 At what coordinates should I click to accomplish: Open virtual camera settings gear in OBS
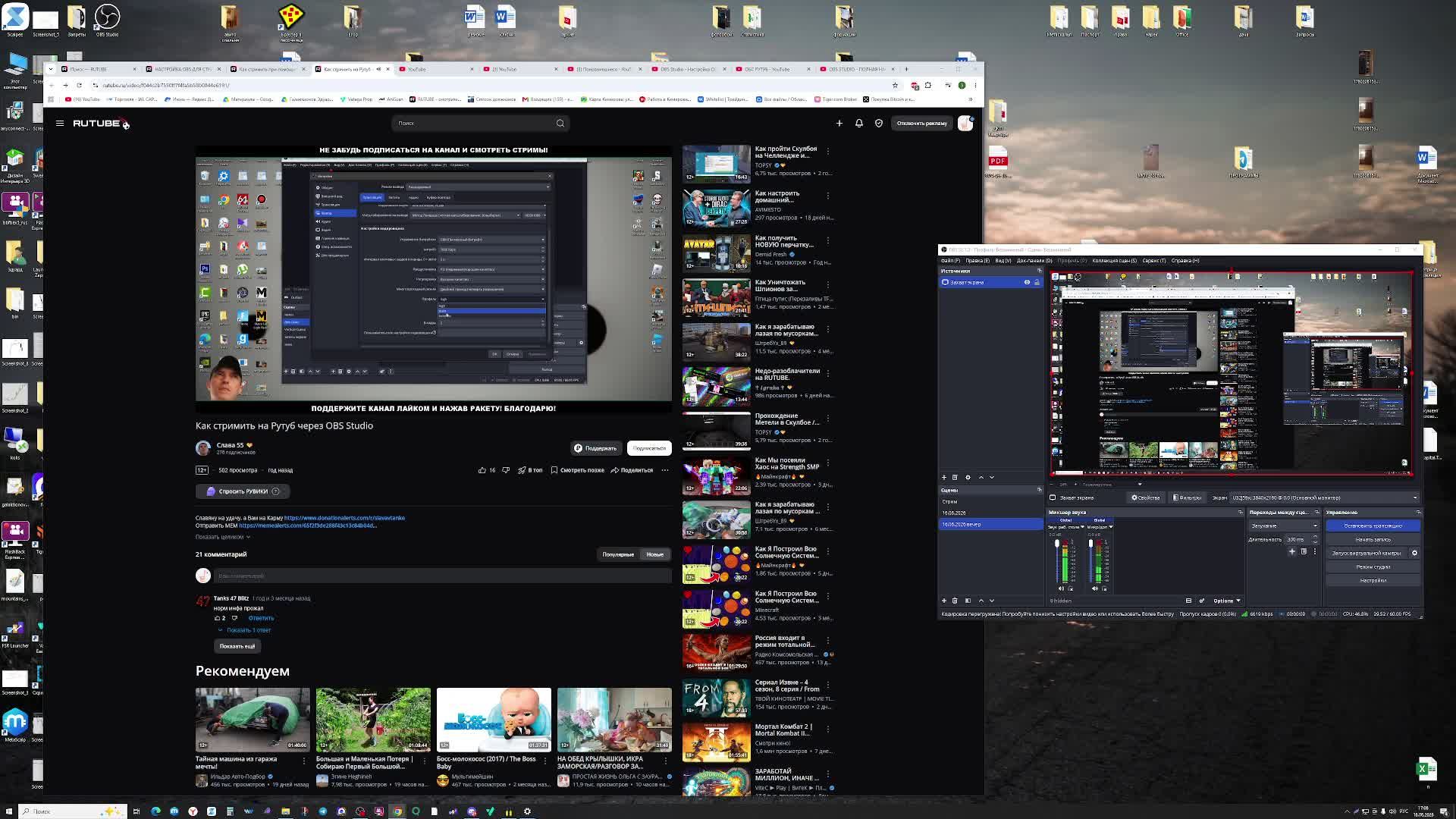pyautogui.click(x=1414, y=553)
